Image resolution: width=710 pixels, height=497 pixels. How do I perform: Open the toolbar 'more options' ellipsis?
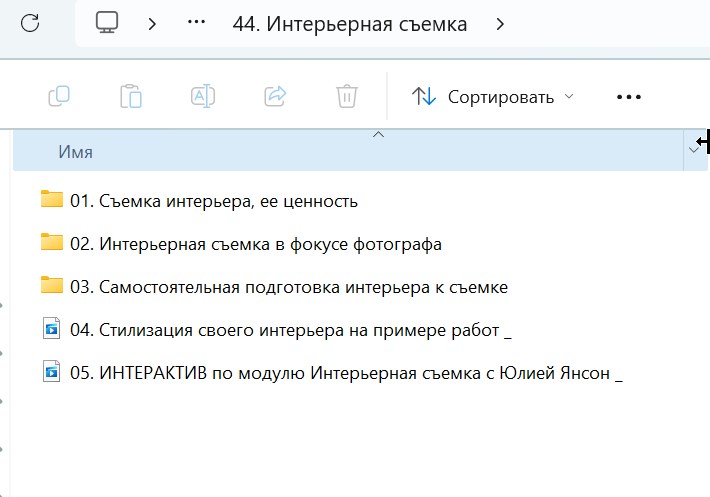629,97
